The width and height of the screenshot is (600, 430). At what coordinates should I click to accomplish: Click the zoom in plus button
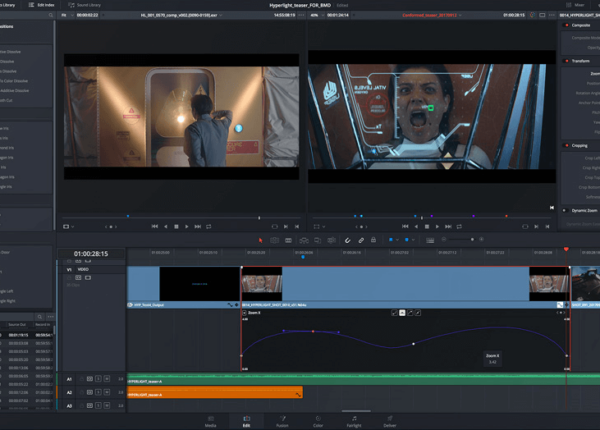[481, 239]
